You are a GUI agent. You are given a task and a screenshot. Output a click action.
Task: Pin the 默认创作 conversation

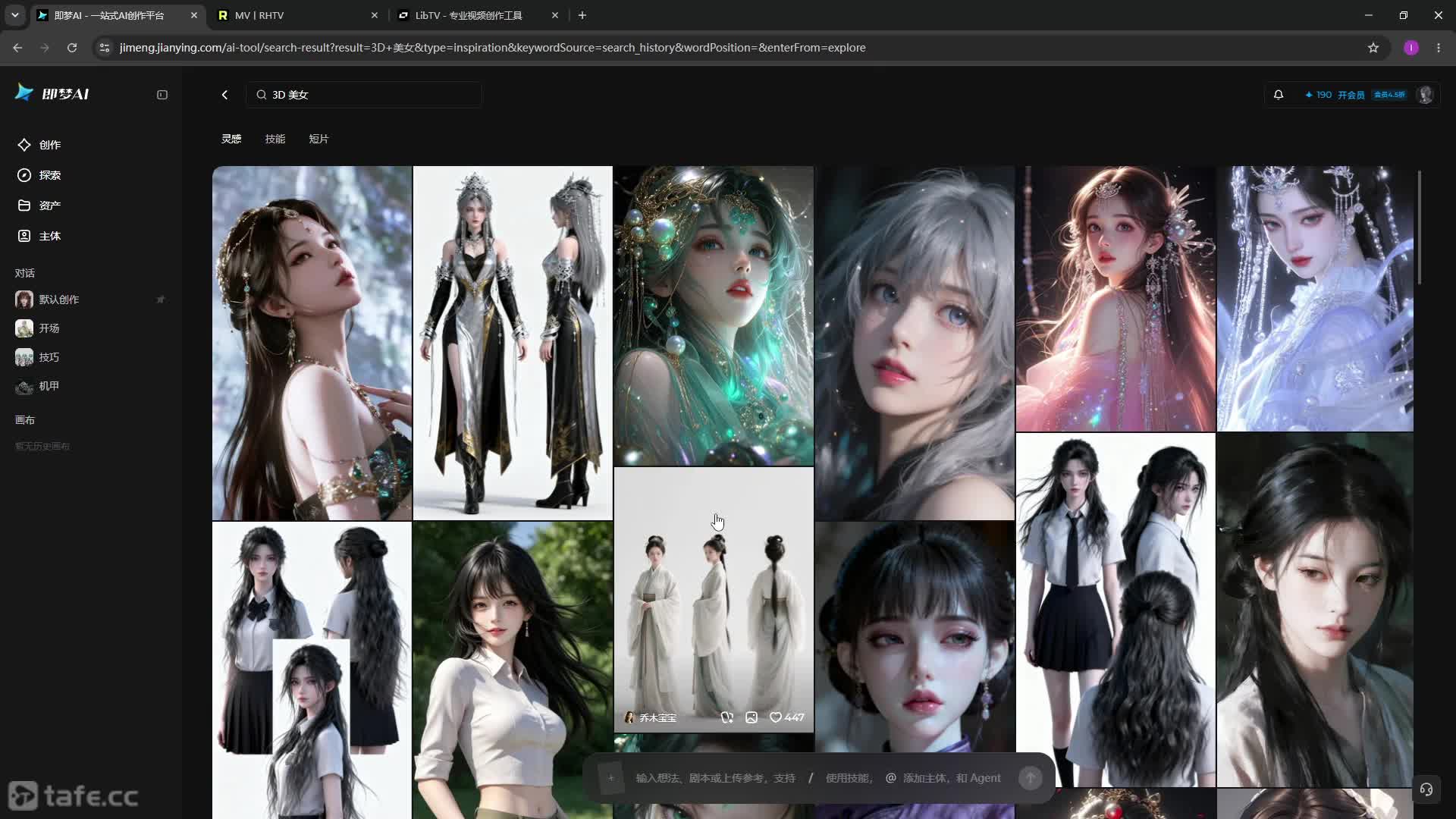[x=160, y=300]
